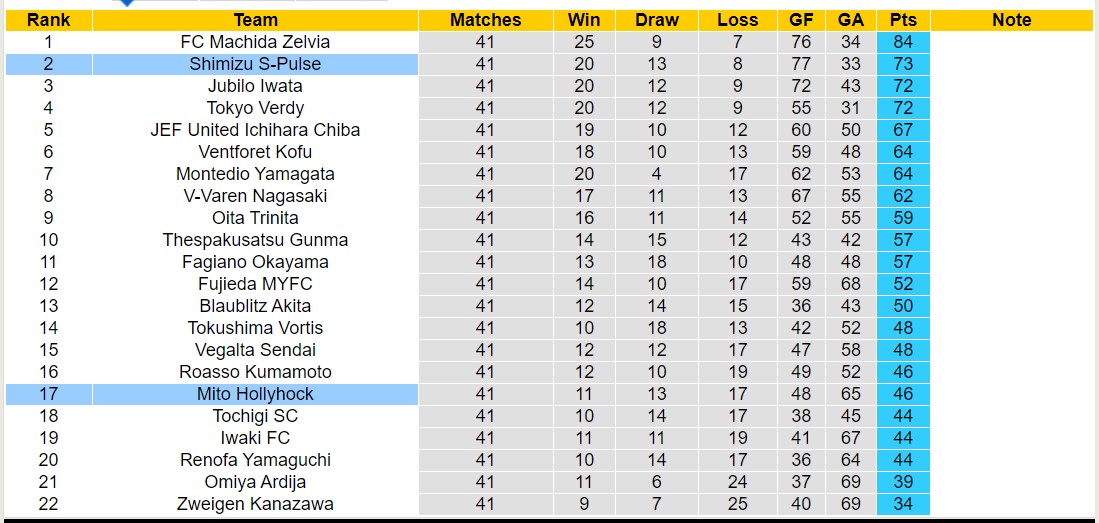
Task: Click the Note column header
Action: pos(1012,20)
